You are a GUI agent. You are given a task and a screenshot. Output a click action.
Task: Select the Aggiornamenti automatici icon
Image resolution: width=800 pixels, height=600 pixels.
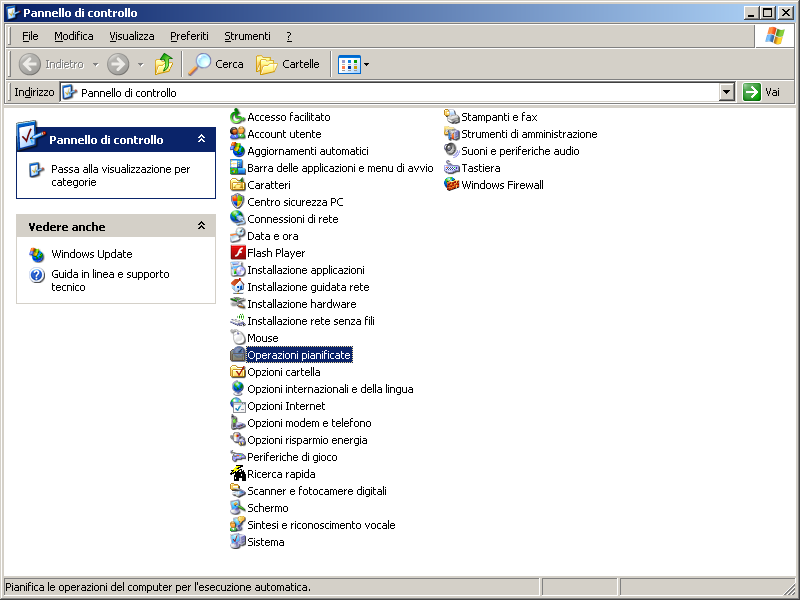click(237, 151)
